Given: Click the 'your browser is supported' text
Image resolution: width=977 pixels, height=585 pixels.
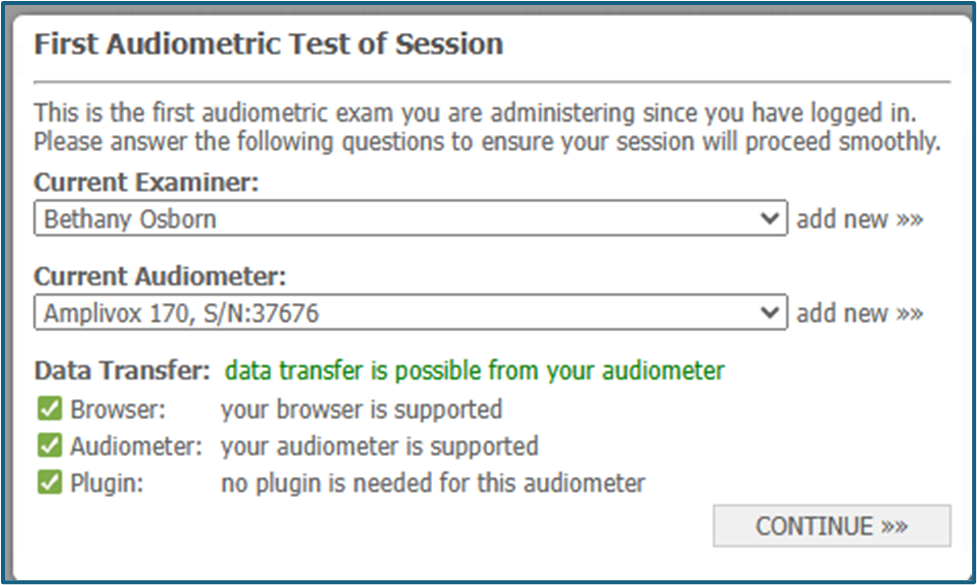Looking at the screenshot, I should (361, 409).
